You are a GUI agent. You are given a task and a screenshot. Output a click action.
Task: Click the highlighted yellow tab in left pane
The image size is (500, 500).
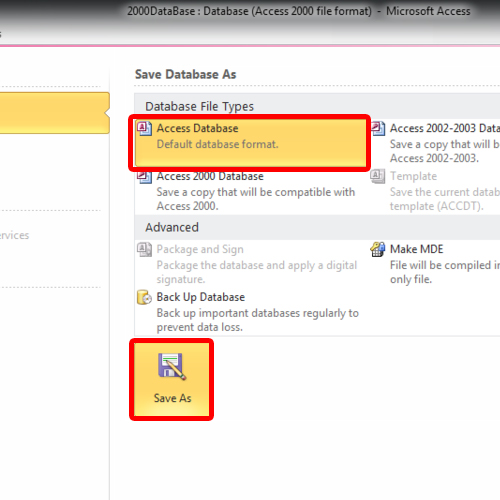[55, 113]
